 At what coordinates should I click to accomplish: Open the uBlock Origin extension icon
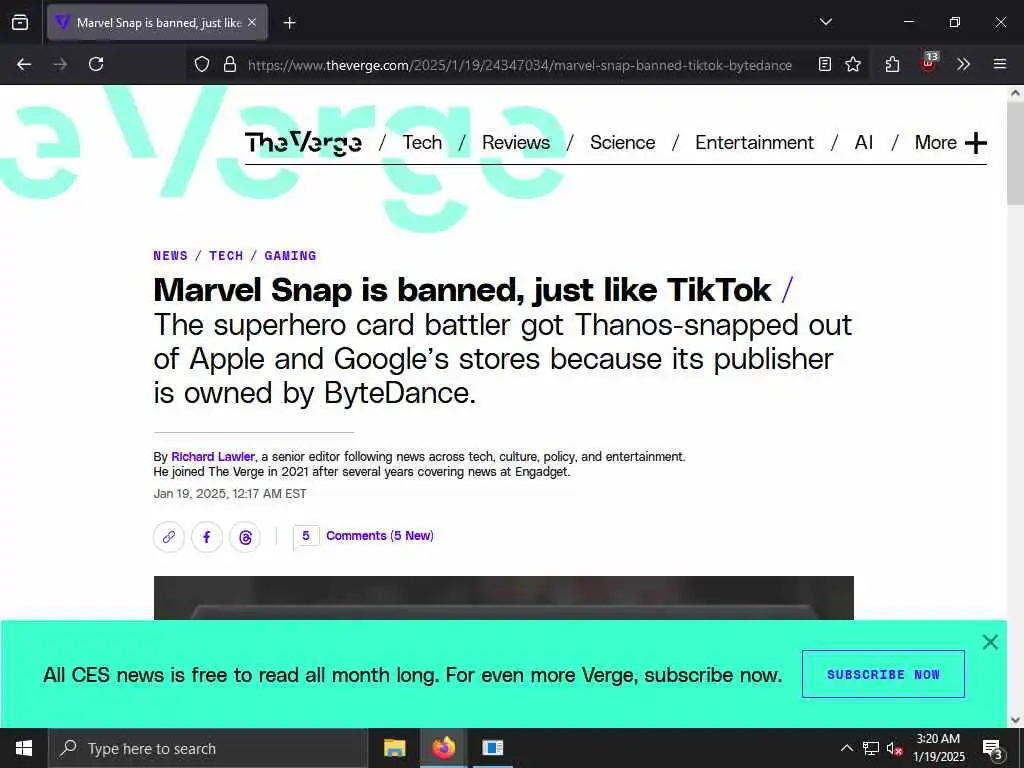[929, 63]
